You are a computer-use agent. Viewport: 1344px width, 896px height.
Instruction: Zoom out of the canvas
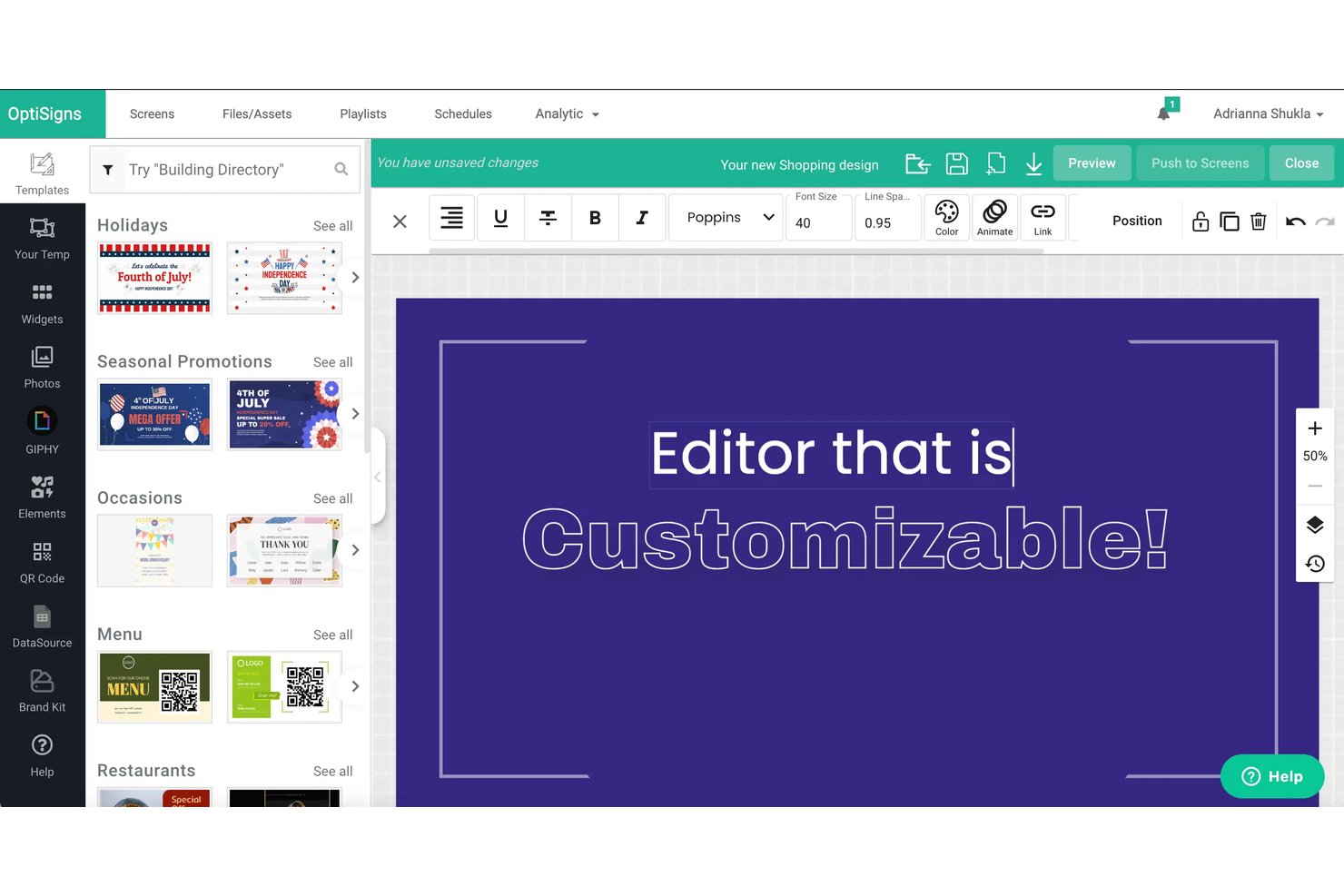[x=1315, y=487]
